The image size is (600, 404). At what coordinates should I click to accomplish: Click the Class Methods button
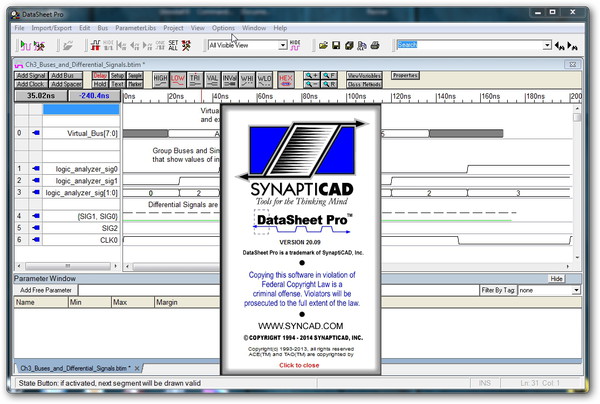(364, 84)
